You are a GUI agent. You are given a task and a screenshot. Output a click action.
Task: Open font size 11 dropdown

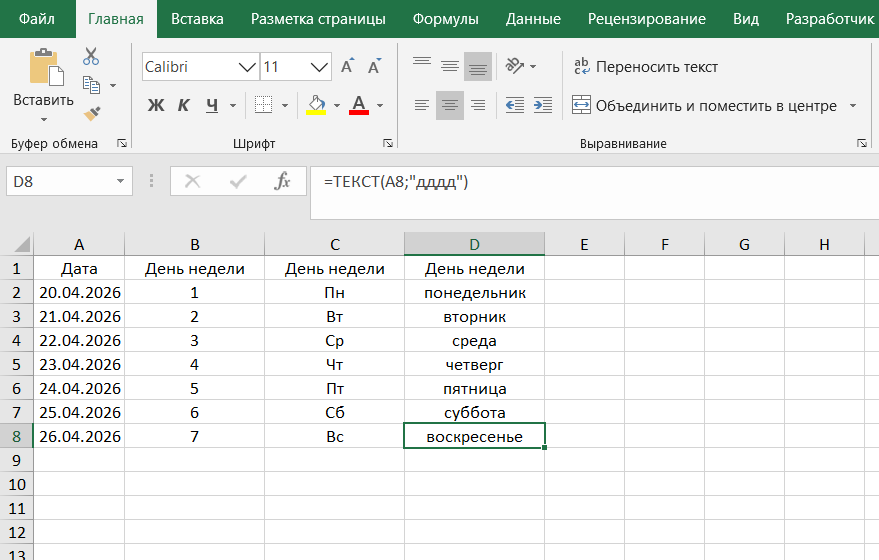[x=319, y=67]
